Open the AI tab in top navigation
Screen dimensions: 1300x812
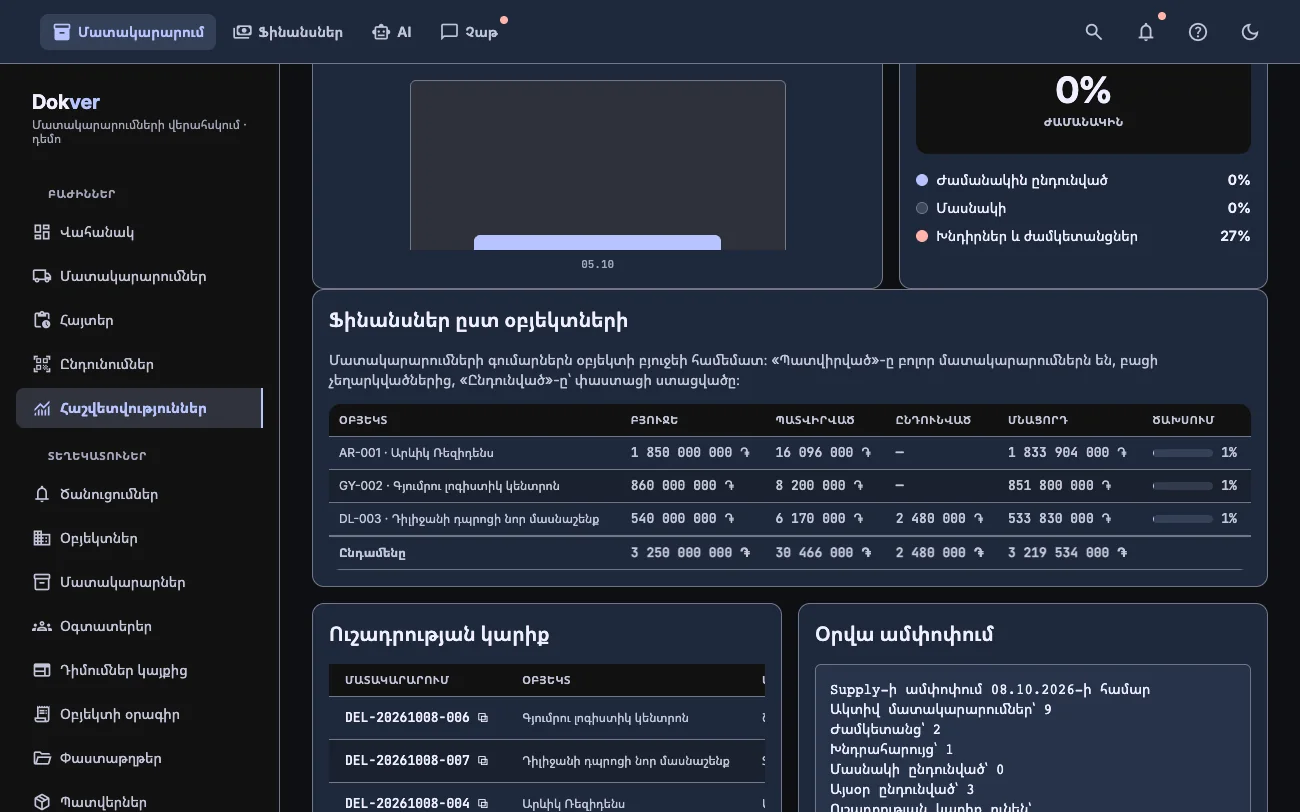click(391, 32)
